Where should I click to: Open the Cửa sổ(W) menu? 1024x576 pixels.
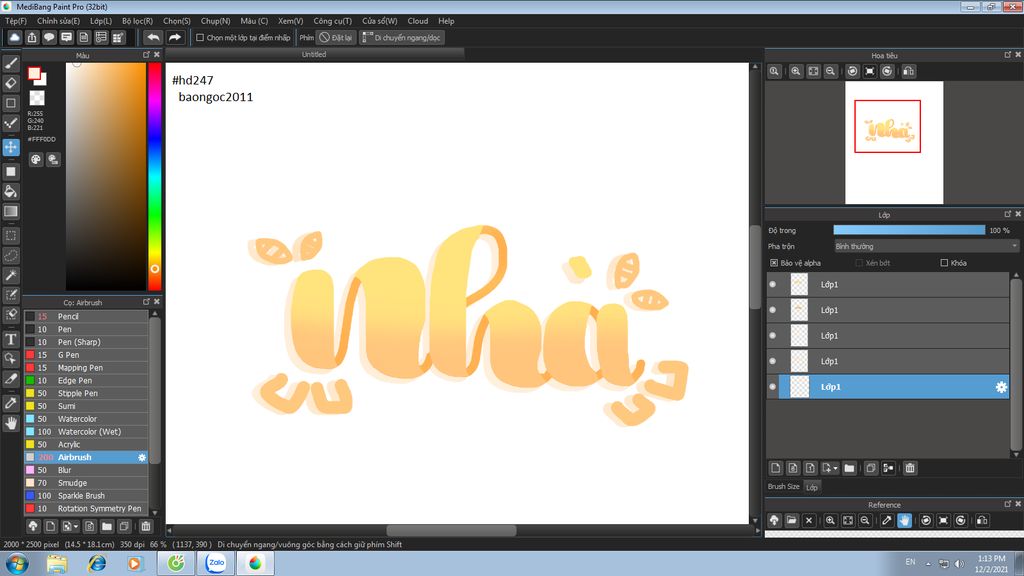click(x=379, y=21)
